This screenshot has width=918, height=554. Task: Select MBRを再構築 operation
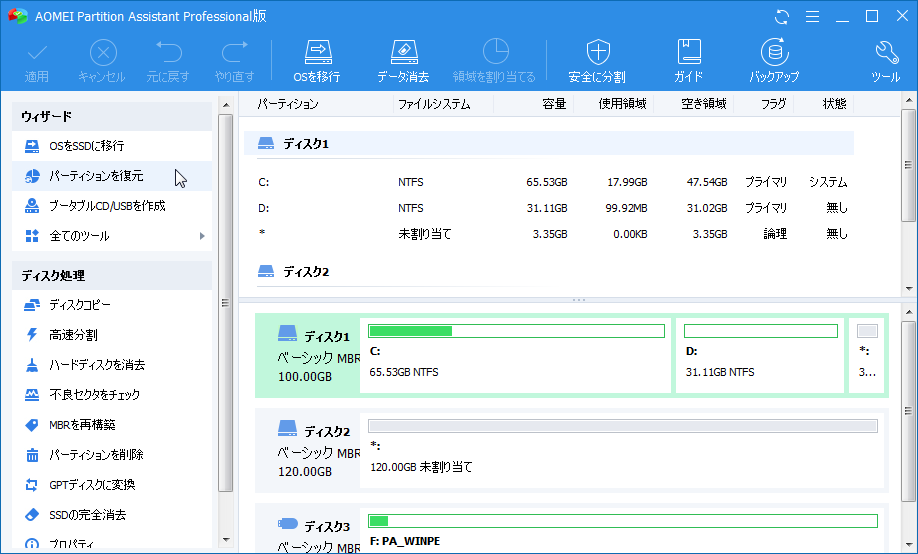coord(112,425)
